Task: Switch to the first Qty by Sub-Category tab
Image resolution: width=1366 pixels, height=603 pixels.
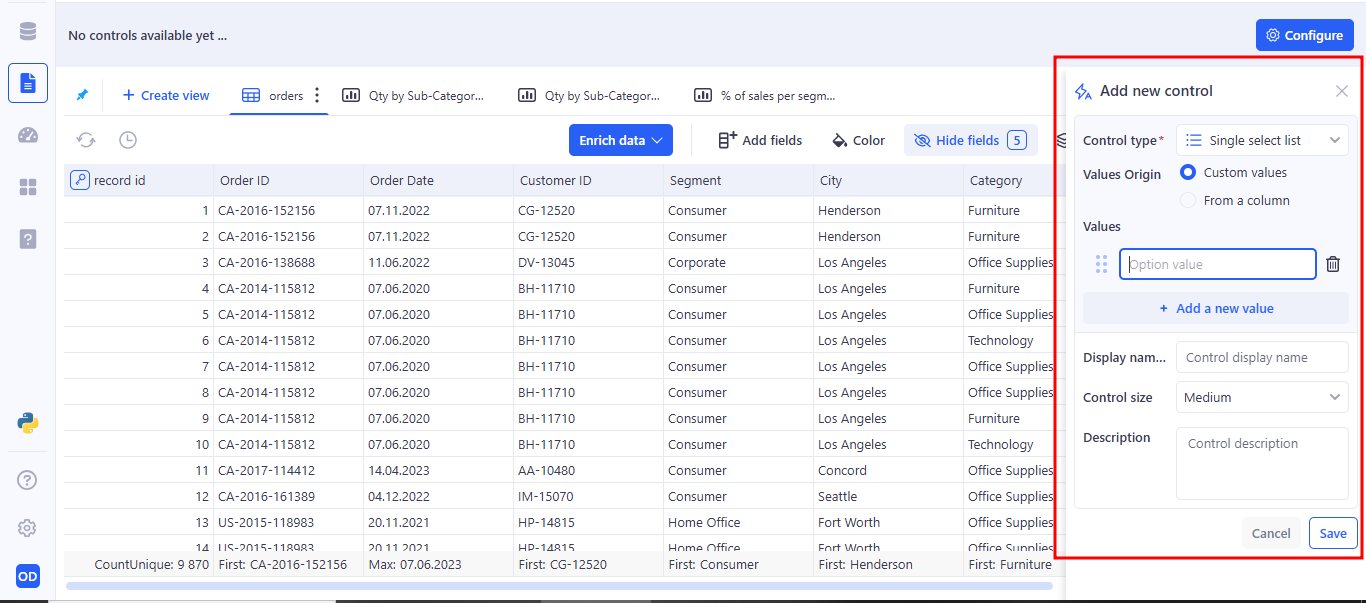Action: click(x=414, y=96)
